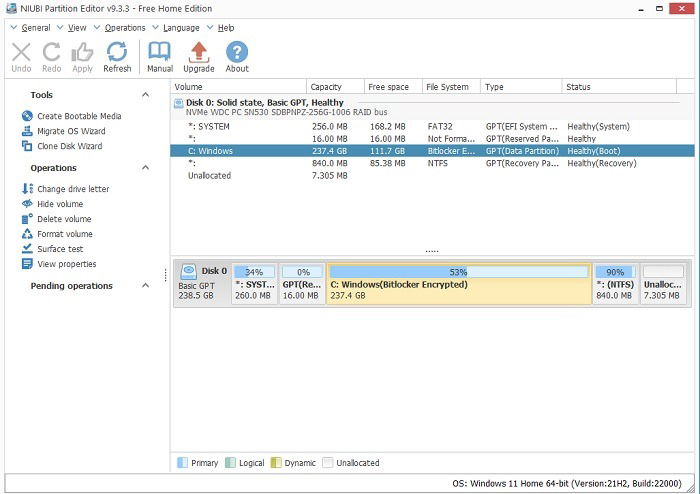Launch Clone Disk Wizard
The height and width of the screenshot is (494, 700).
tap(69, 146)
